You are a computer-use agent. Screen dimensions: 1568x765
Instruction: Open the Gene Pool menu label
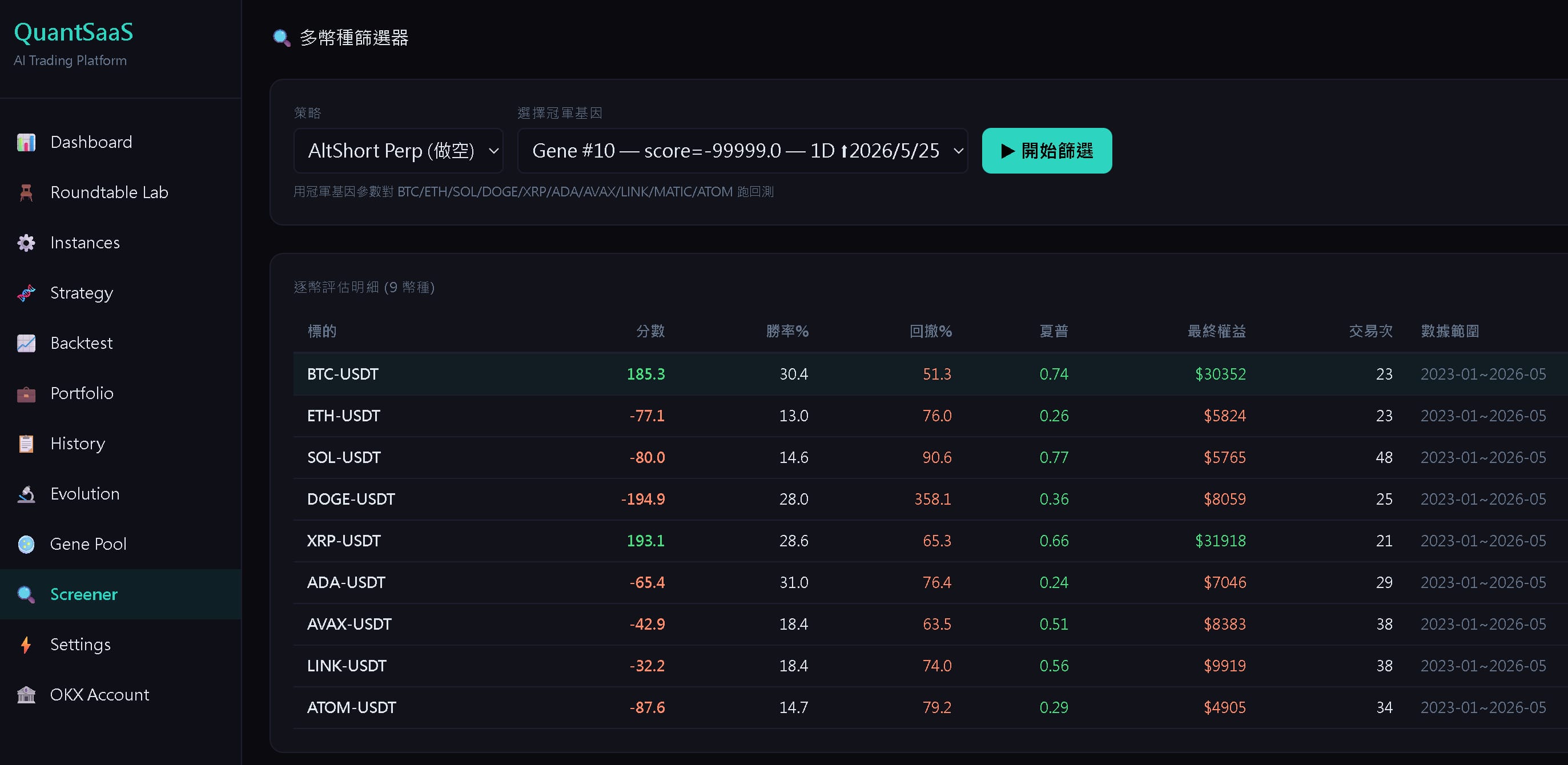pos(89,544)
